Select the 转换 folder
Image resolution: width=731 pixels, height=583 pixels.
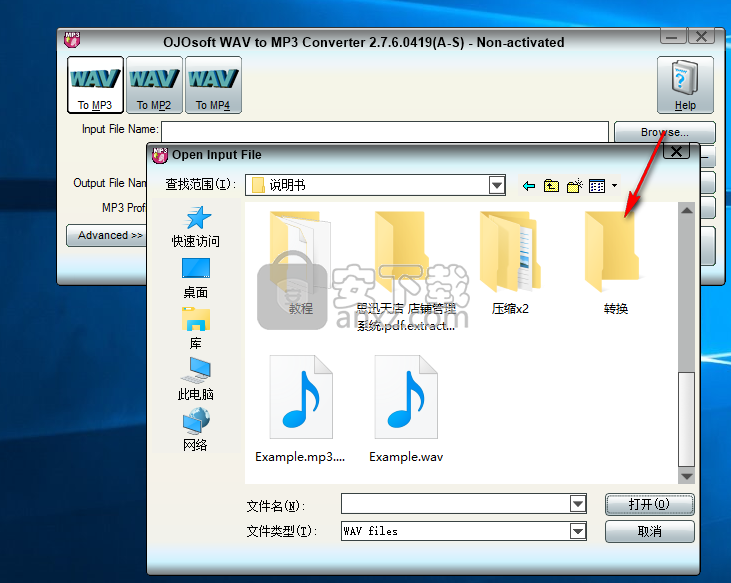[615, 263]
